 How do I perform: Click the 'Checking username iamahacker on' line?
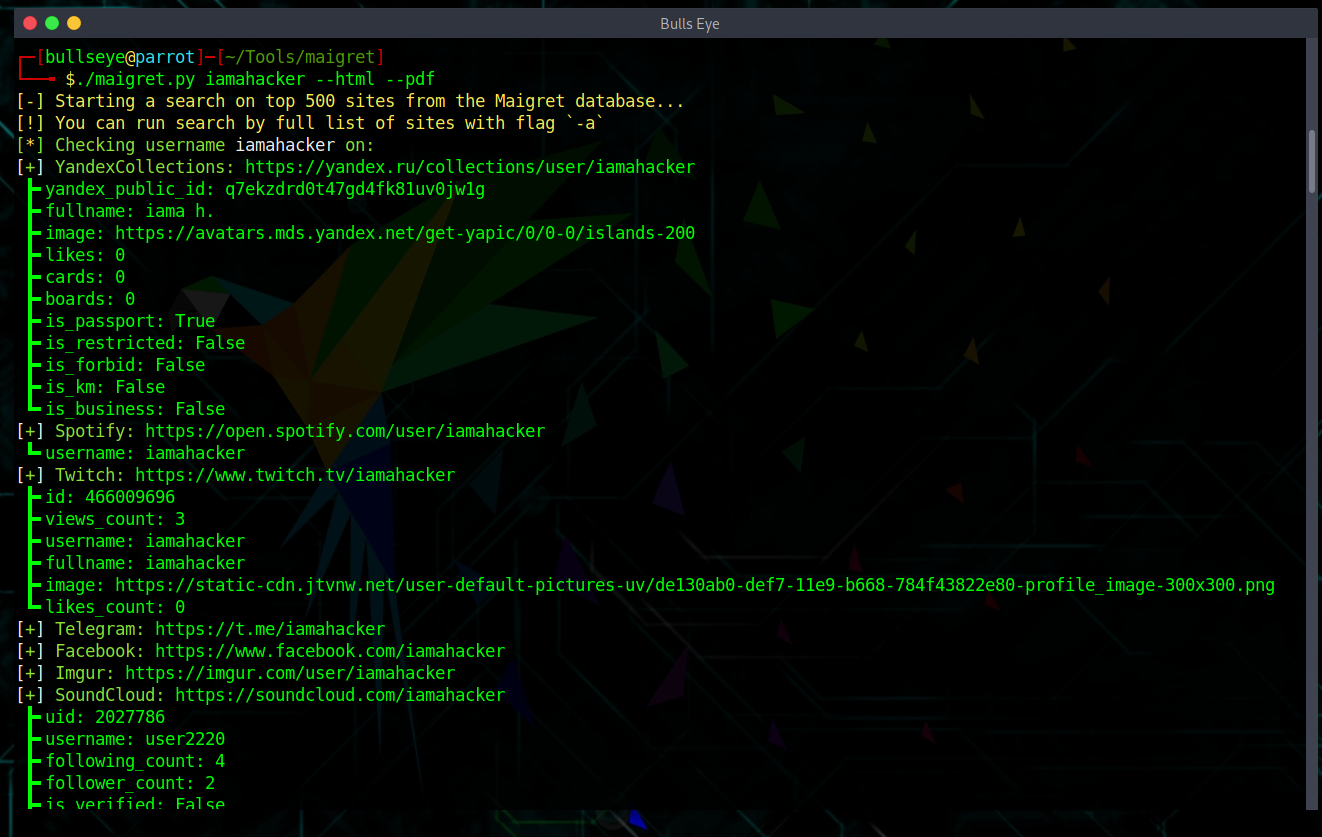[x=195, y=145]
